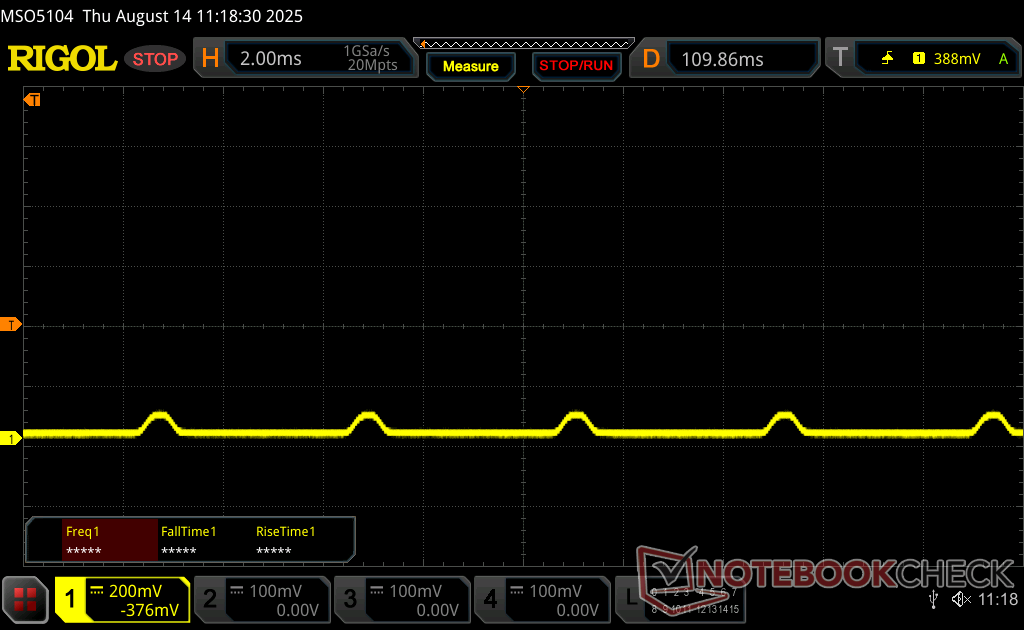Toggle the STOP/RUN button

tap(576, 66)
